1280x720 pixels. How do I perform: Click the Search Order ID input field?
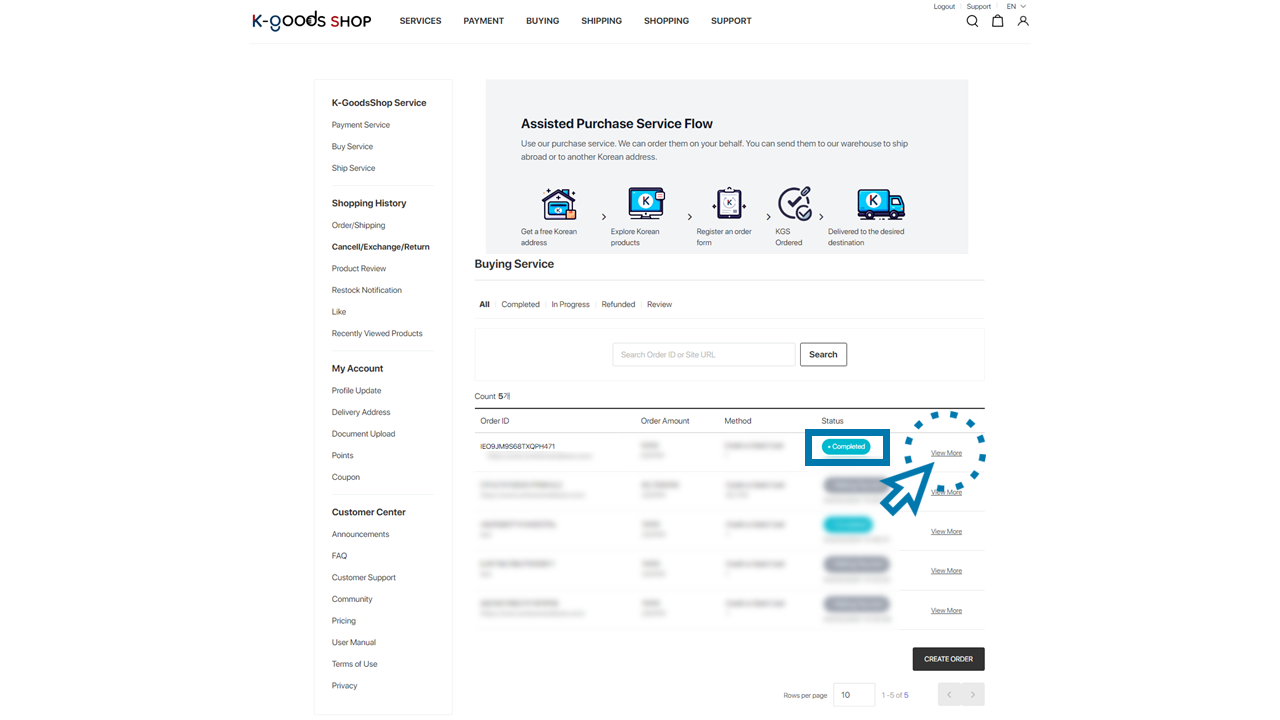[703, 354]
